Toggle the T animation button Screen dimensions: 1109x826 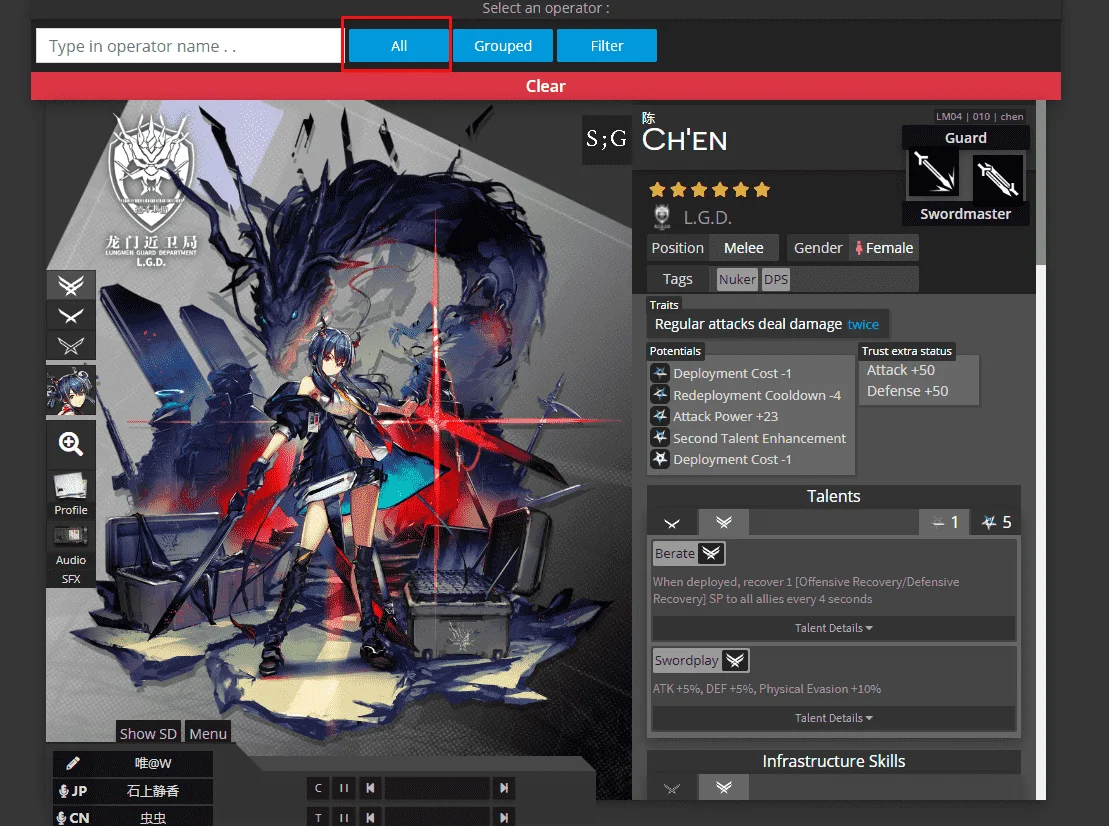coord(318,818)
